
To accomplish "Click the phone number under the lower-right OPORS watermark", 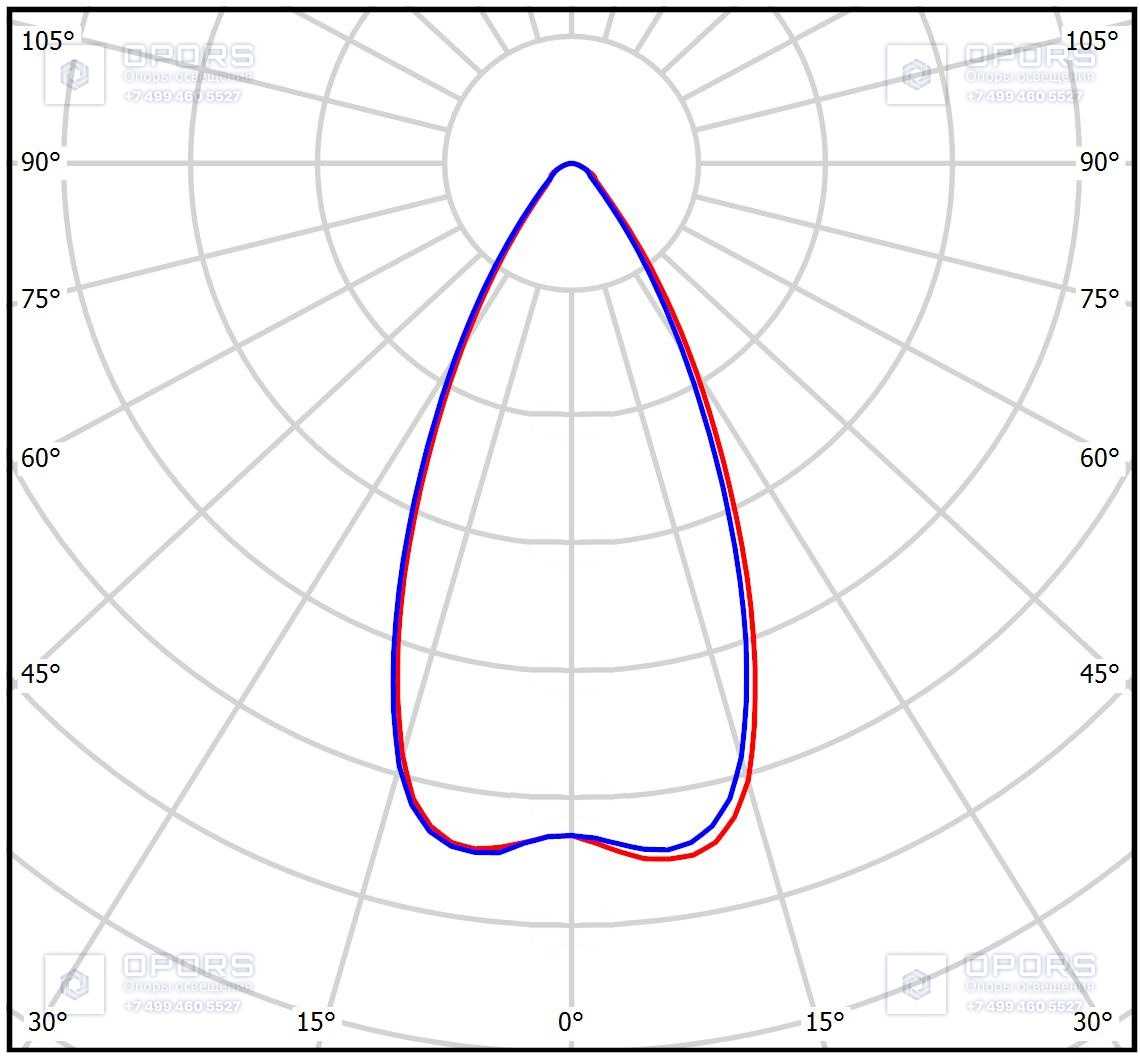I will [x=1024, y=1006].
